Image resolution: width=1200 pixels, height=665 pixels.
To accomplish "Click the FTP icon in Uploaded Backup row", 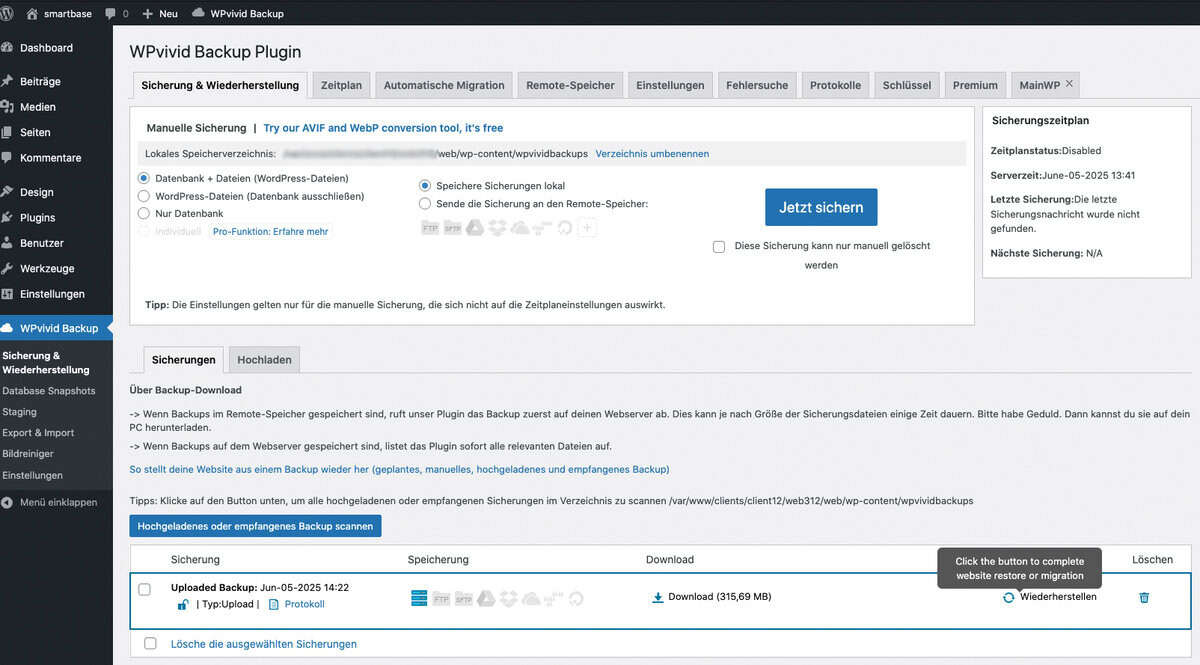I will tap(441, 598).
